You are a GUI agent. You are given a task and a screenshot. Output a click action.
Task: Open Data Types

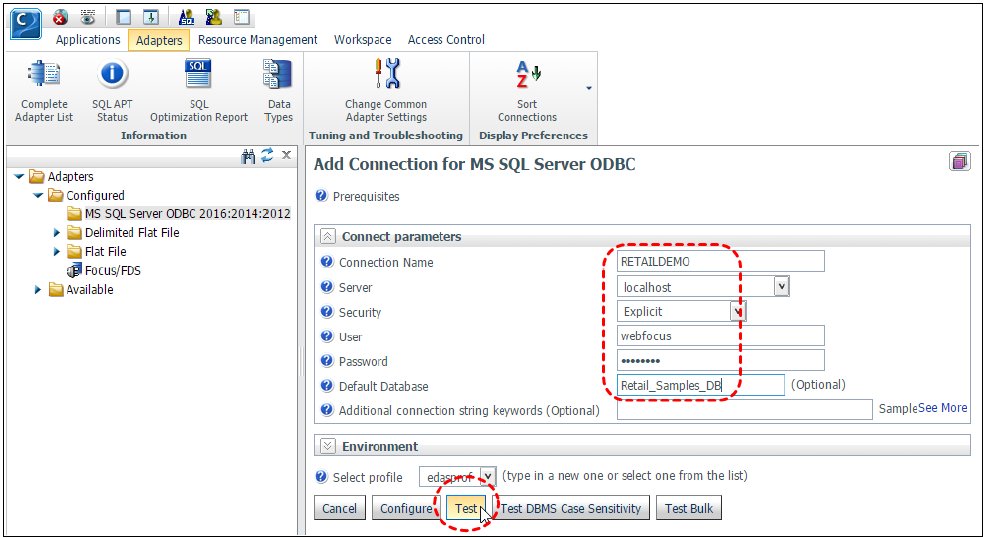pyautogui.click(x=278, y=92)
